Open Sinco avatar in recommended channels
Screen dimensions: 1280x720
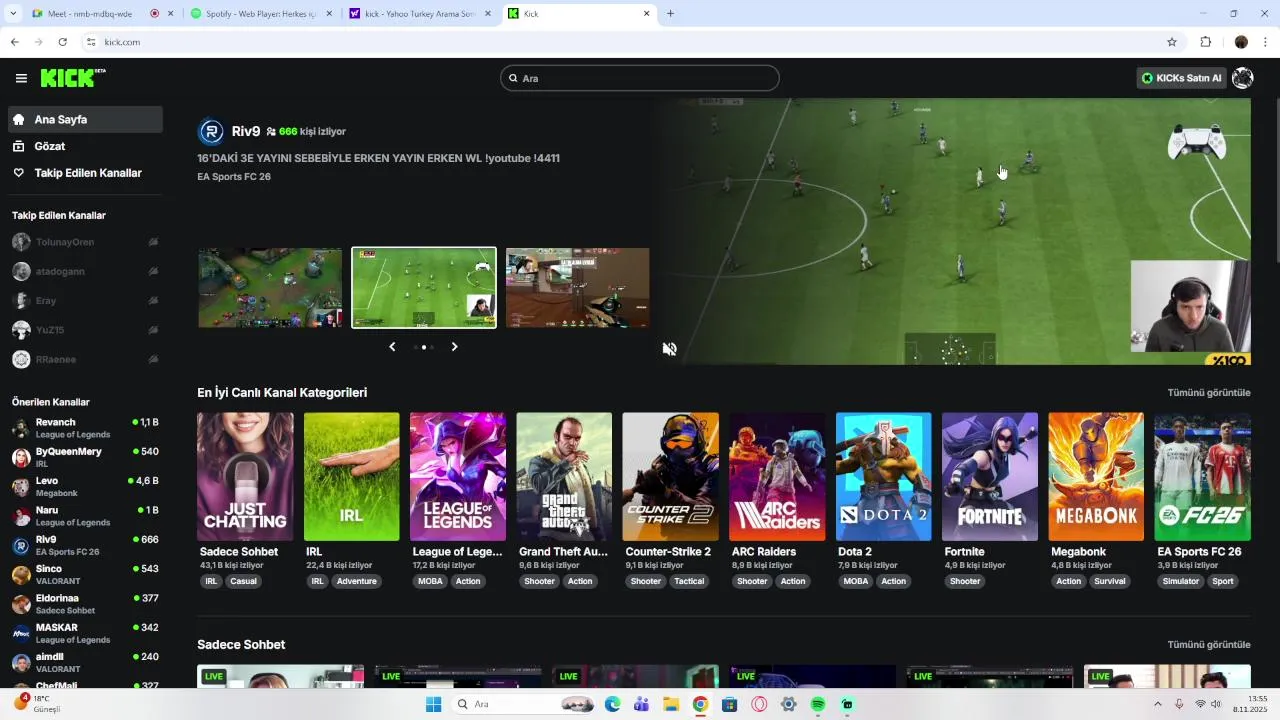coord(20,575)
